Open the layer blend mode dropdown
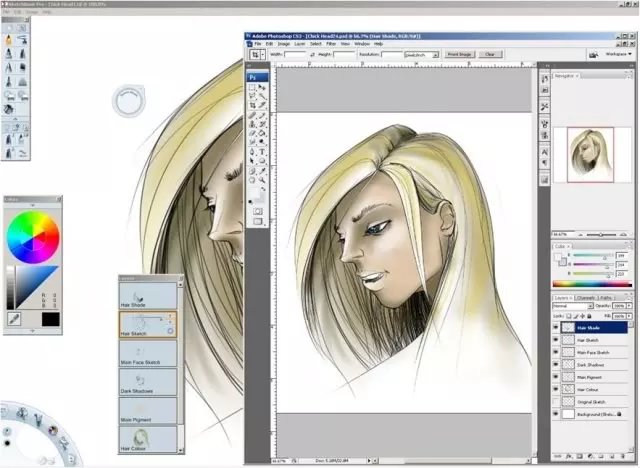The width and height of the screenshot is (640, 468). pos(573,305)
